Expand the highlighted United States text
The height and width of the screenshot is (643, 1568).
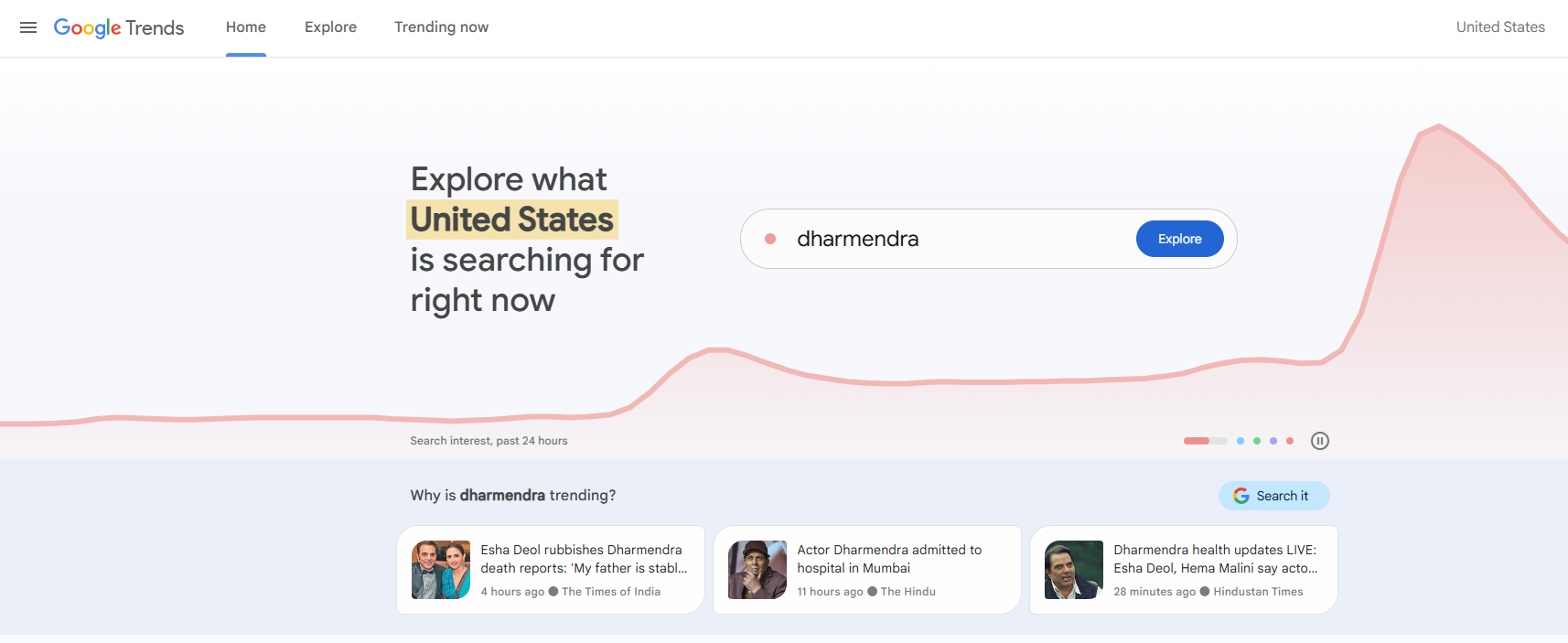(x=510, y=219)
